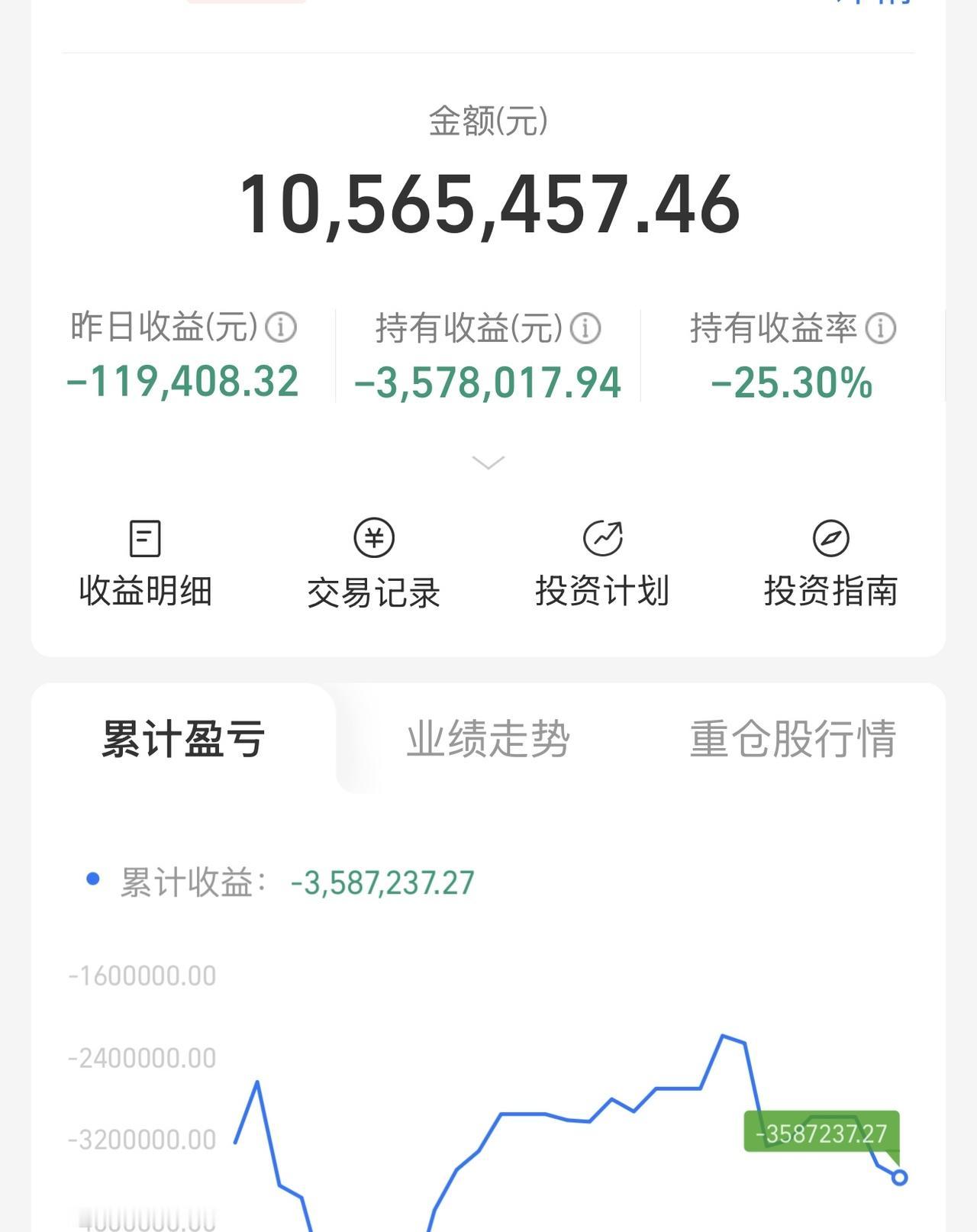Tap the -2400000.00 axis label

coord(142,1059)
